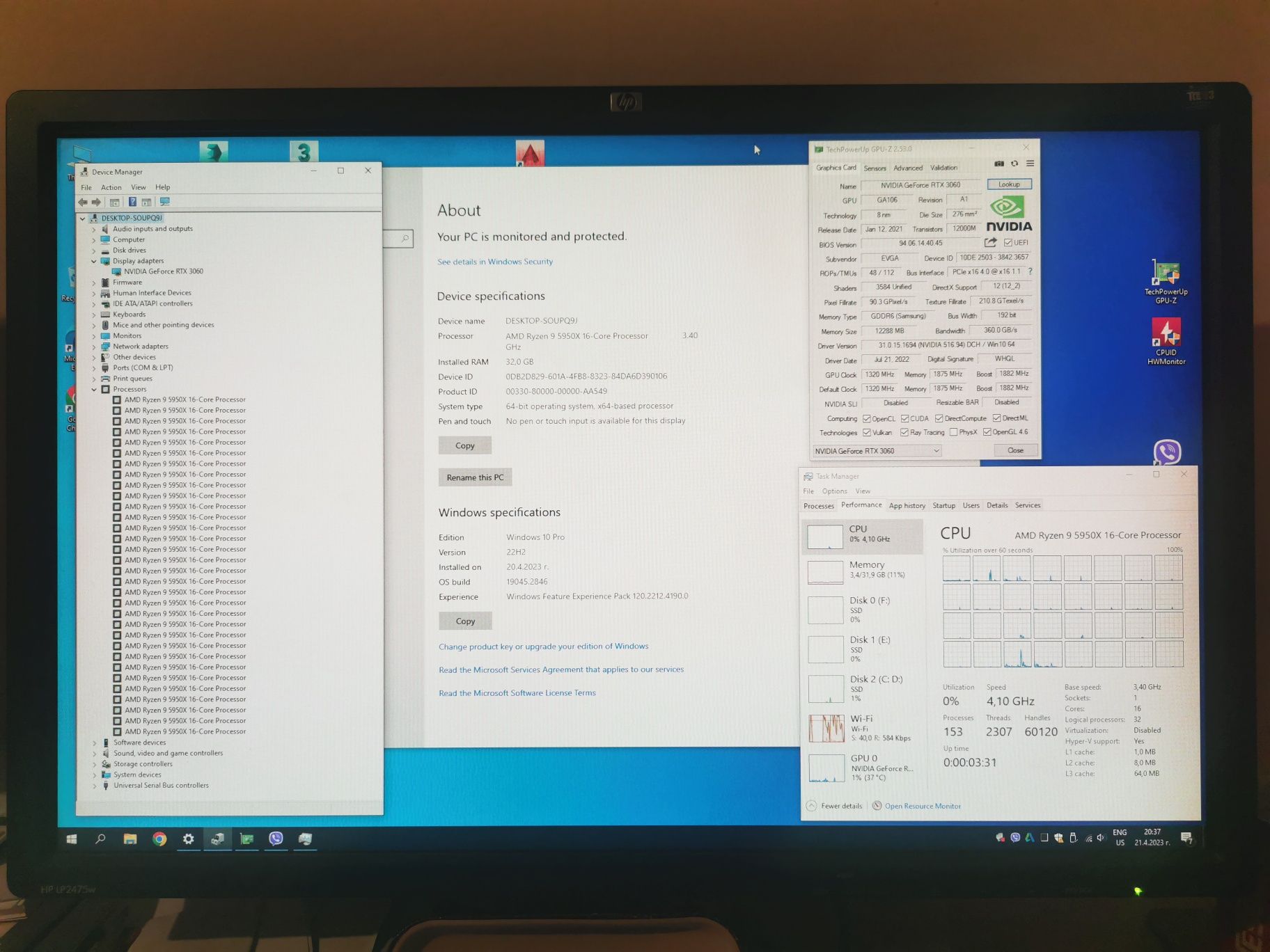Toggle the PhysX checkbox in GPU-Z

[x=953, y=433]
